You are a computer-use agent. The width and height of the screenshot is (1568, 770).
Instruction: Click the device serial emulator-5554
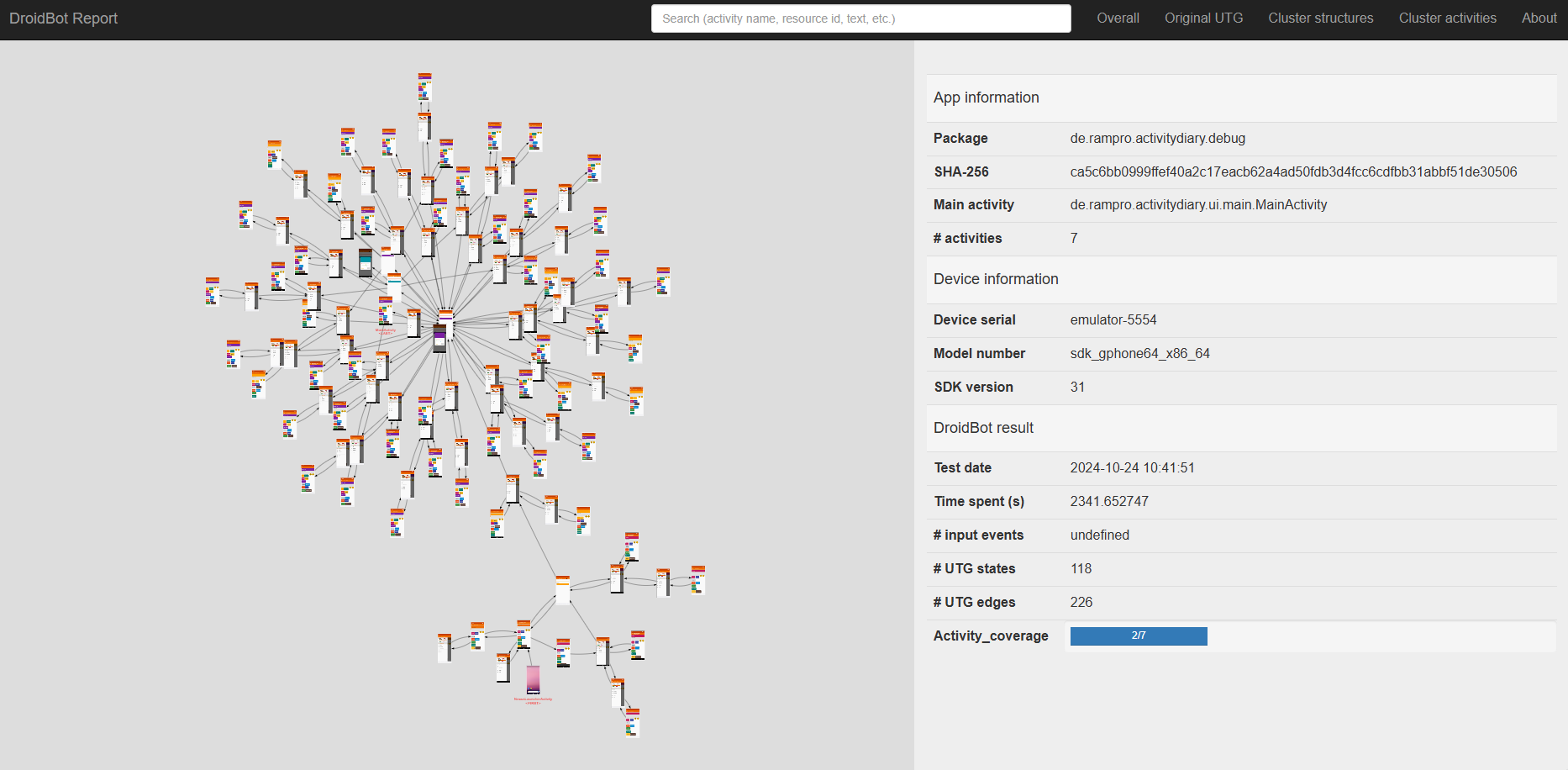(1113, 320)
